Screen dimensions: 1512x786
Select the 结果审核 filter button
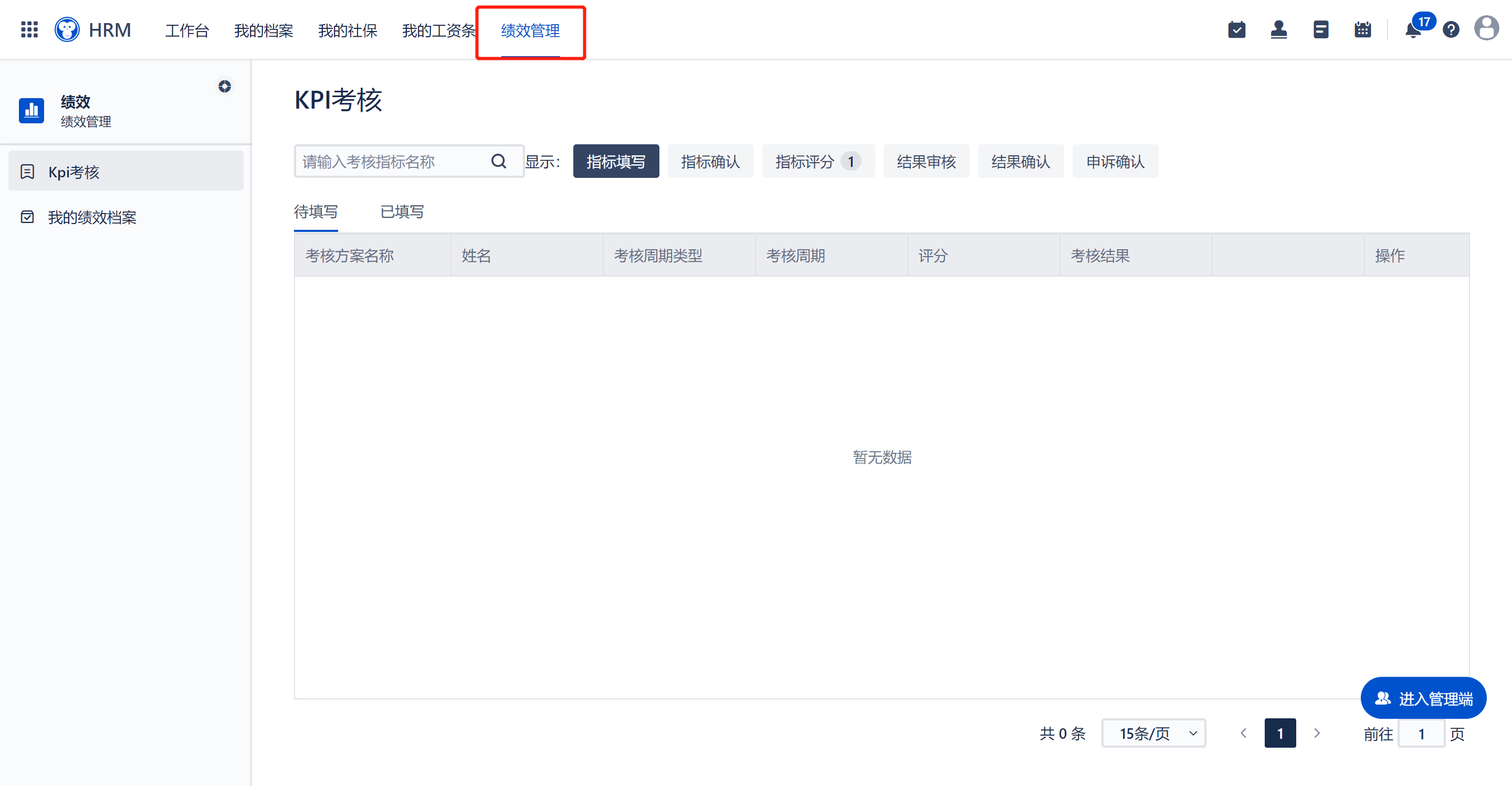[926, 161]
